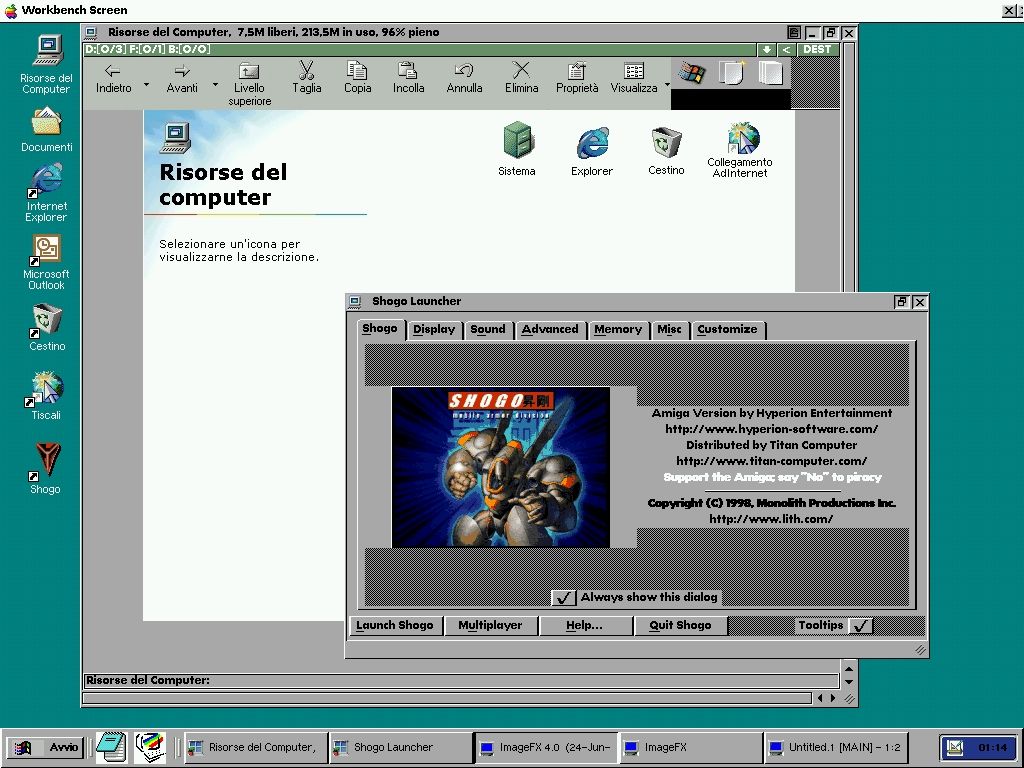
Task: Select the Cestino icon inside Risorse window
Action: pos(666,142)
